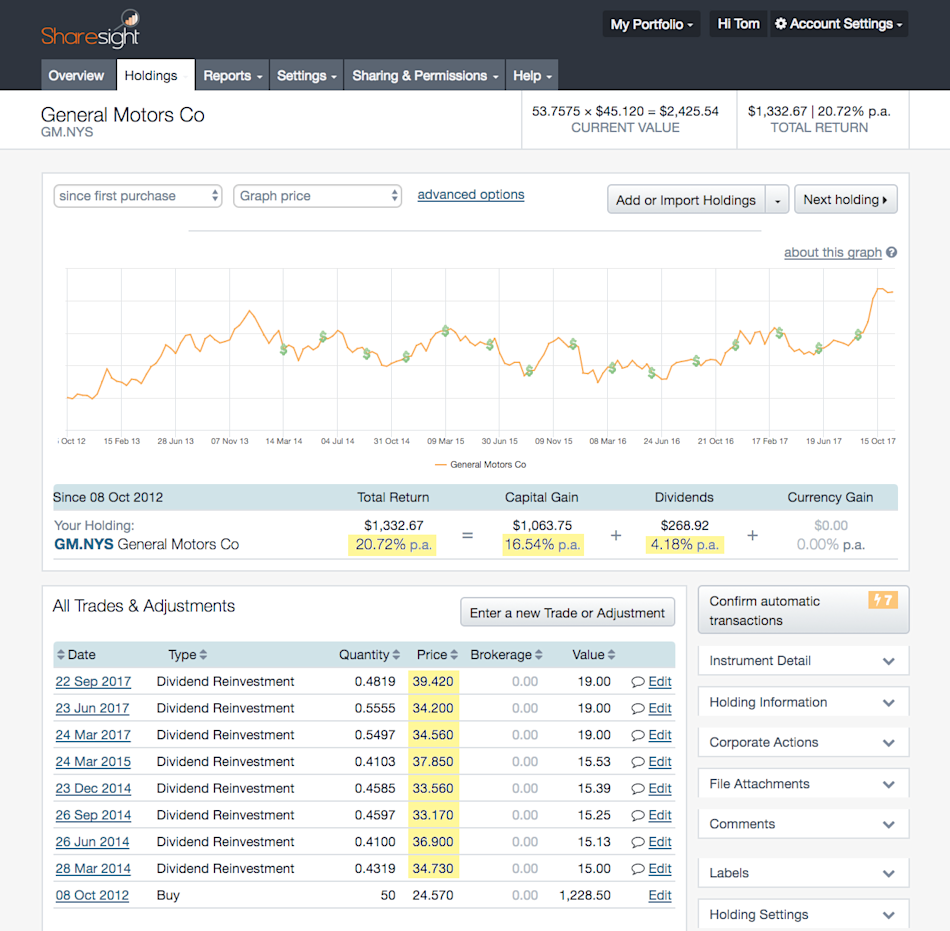Open the 28 Mar 2014 trade date link

click(93, 869)
